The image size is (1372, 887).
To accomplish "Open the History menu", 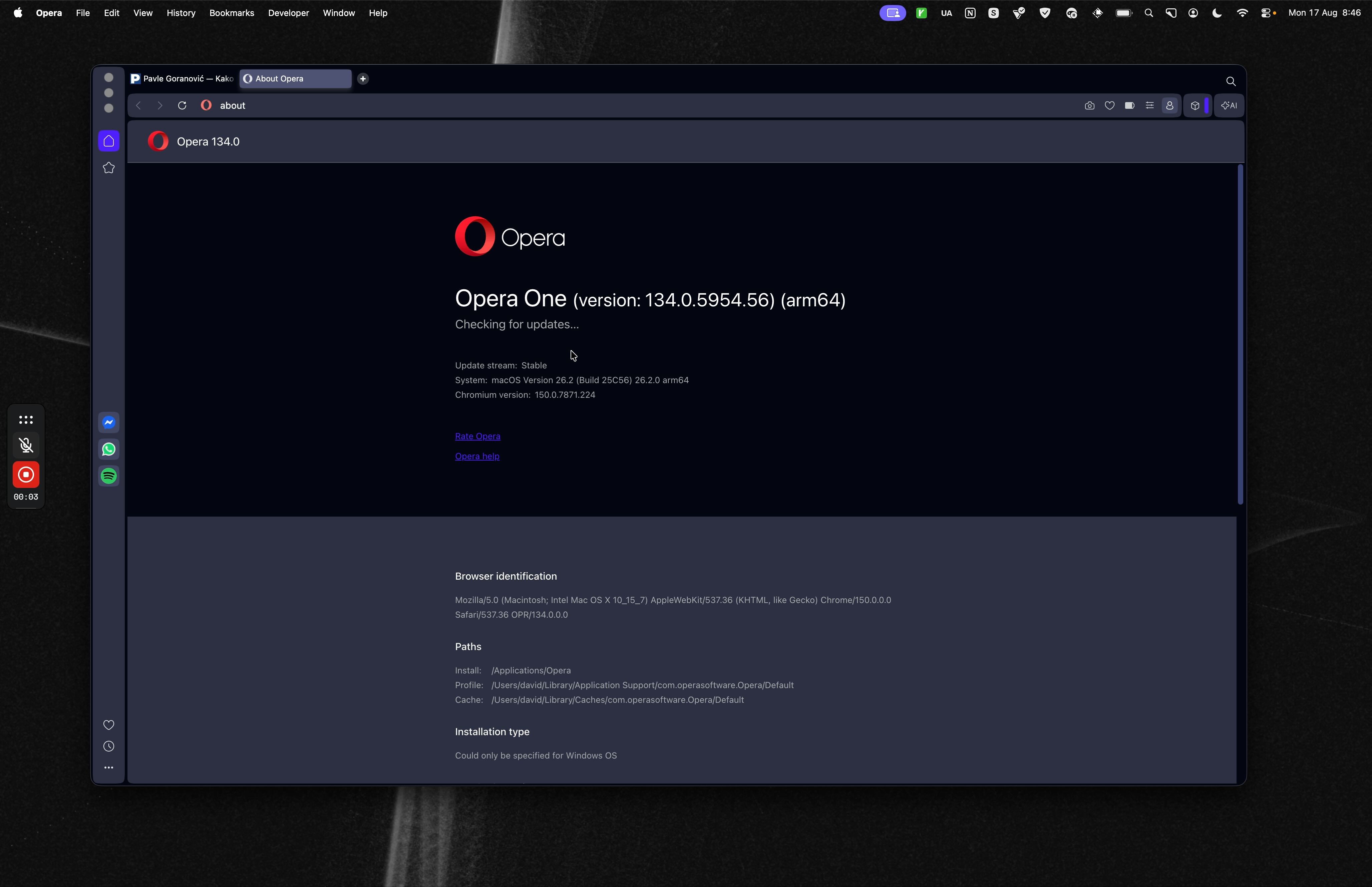I will click(x=181, y=13).
